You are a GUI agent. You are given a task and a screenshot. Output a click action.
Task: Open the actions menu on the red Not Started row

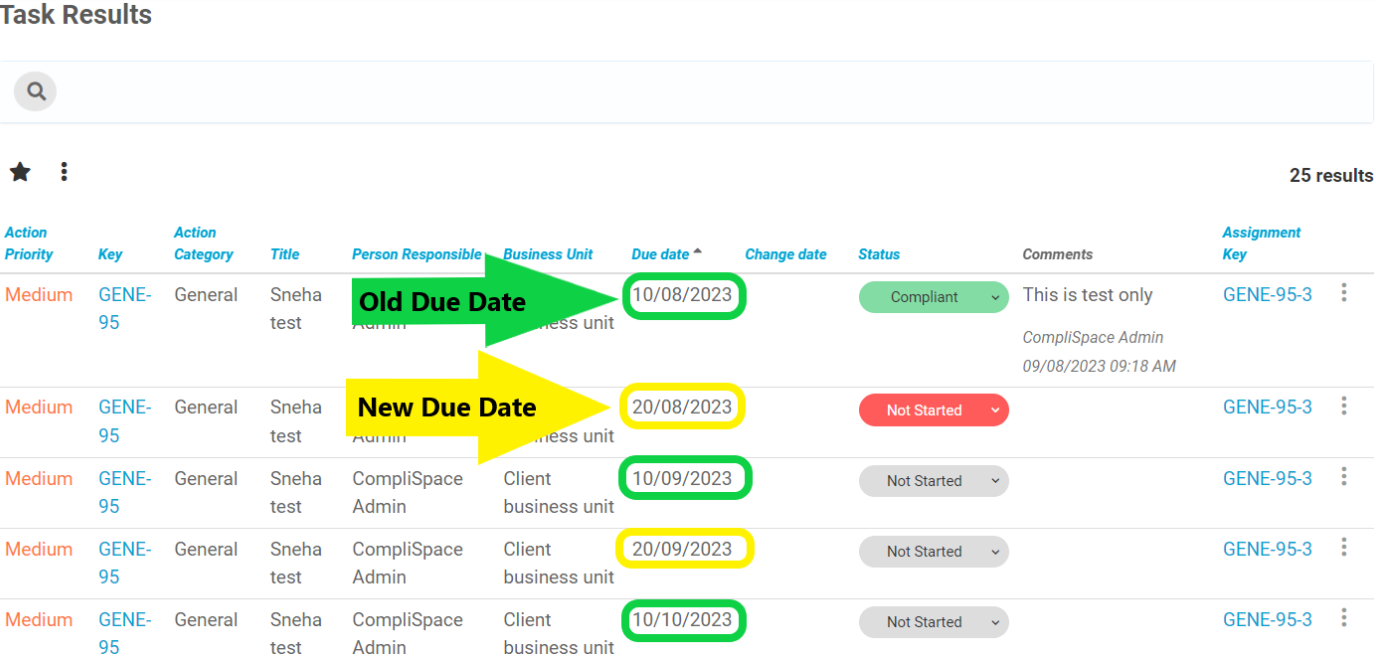tap(1344, 405)
